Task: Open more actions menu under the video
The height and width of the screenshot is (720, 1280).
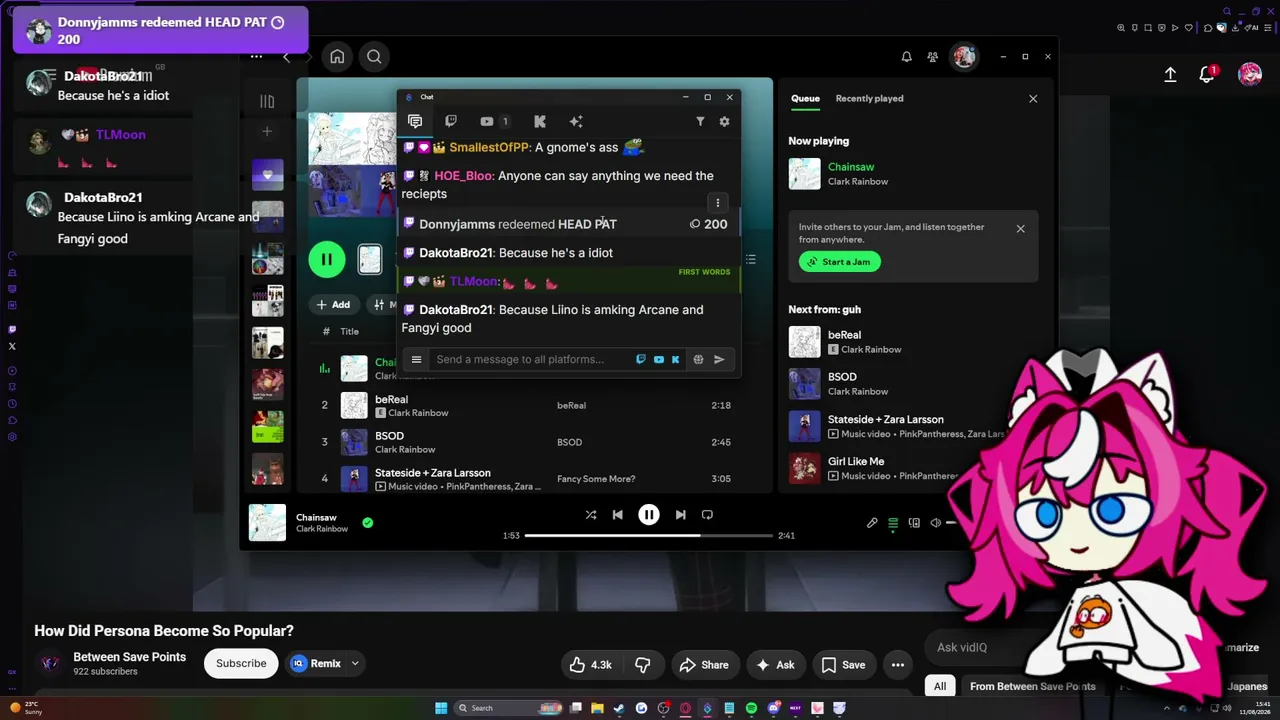Action: 898,665
